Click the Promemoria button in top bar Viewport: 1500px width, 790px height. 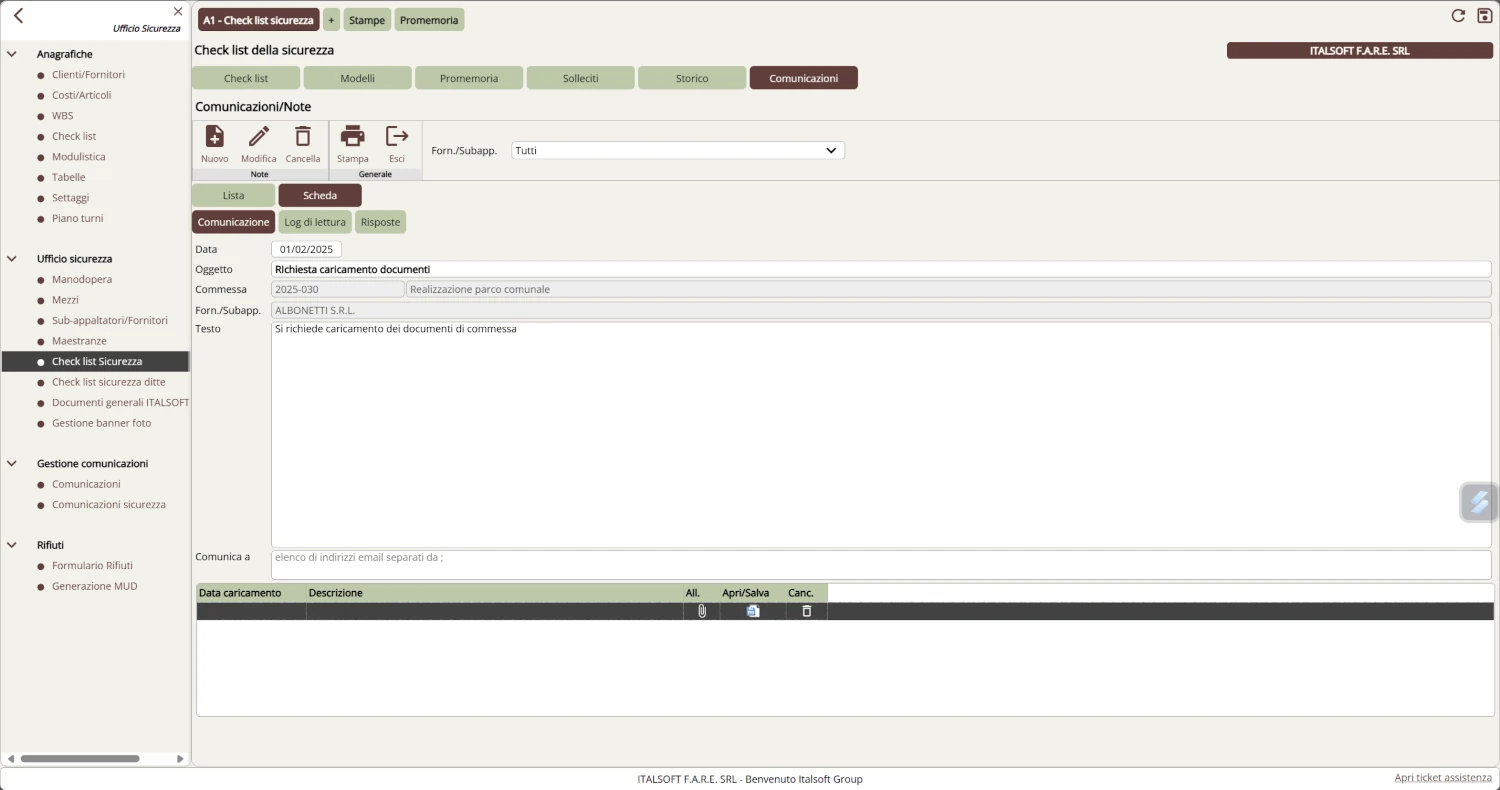pos(429,20)
